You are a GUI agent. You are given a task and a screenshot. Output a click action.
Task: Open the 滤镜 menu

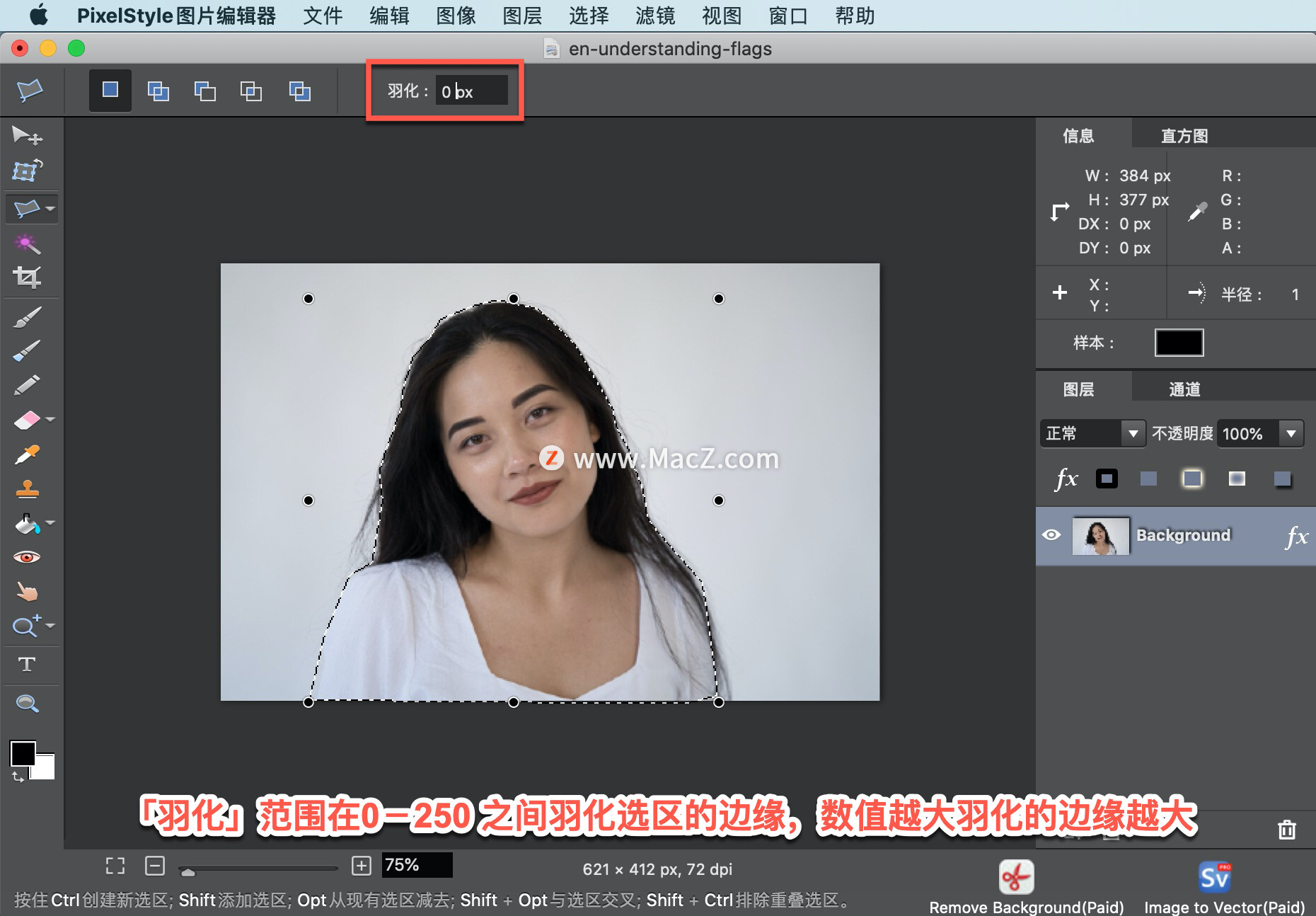654,16
